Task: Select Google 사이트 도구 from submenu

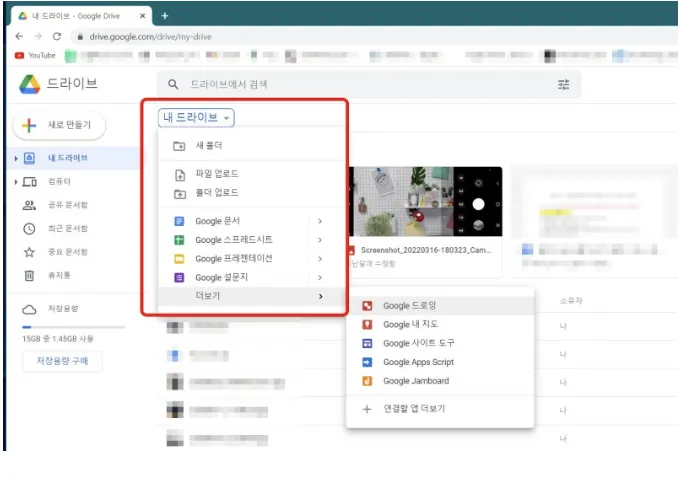Action: click(x=440, y=343)
